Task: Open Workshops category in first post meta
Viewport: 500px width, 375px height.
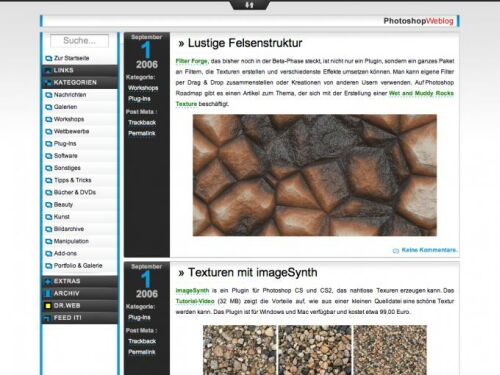Action: [143, 88]
